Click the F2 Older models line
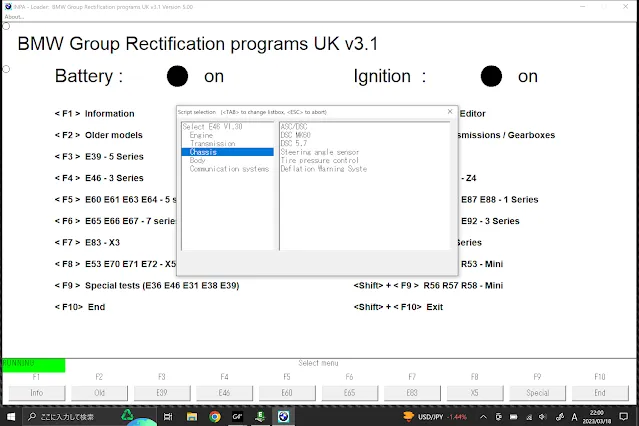Image resolution: width=639 pixels, height=426 pixels. point(99,135)
